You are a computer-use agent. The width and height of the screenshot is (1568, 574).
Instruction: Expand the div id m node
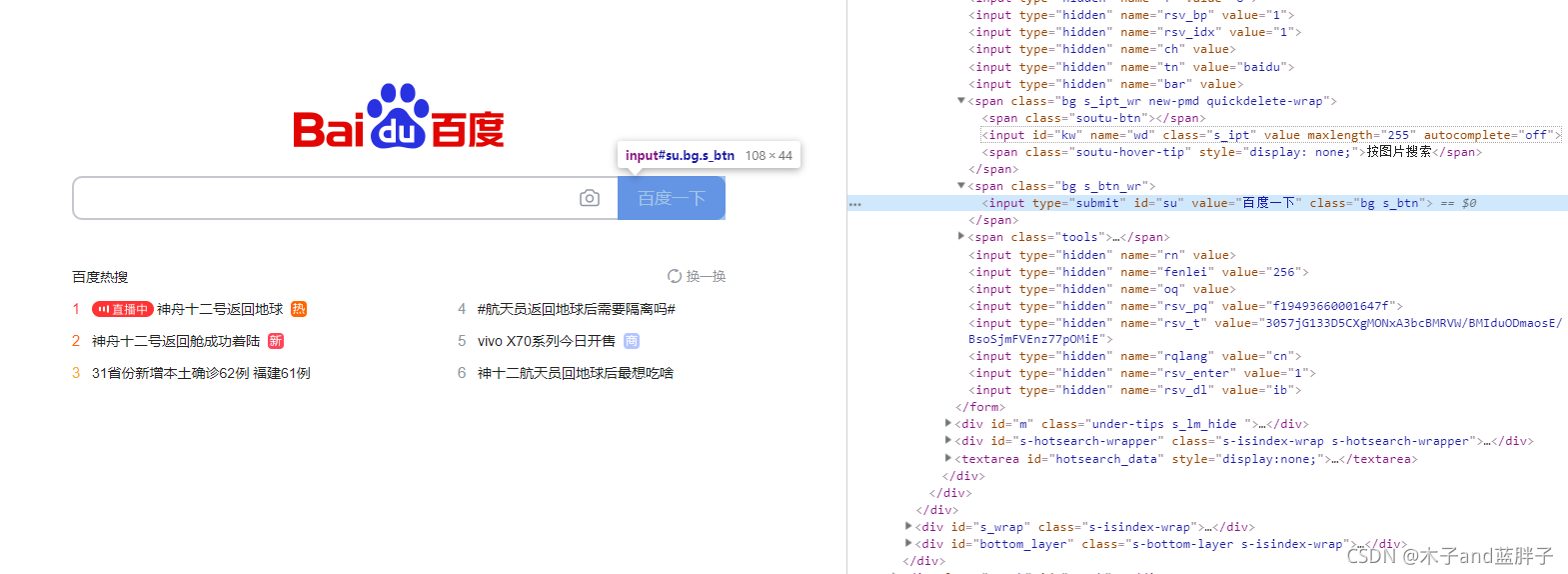click(x=948, y=423)
